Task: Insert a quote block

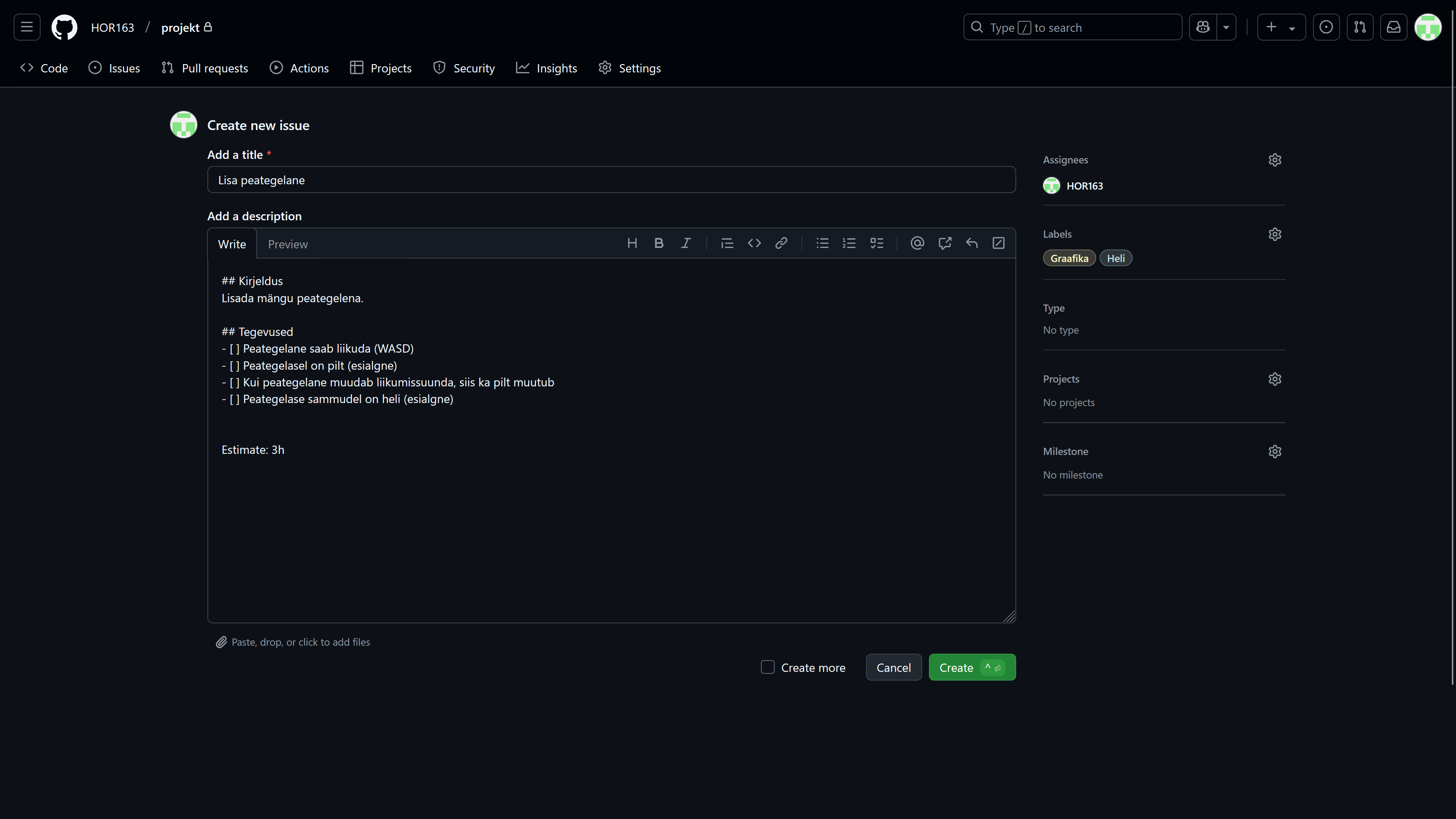Action: pyautogui.click(x=727, y=243)
